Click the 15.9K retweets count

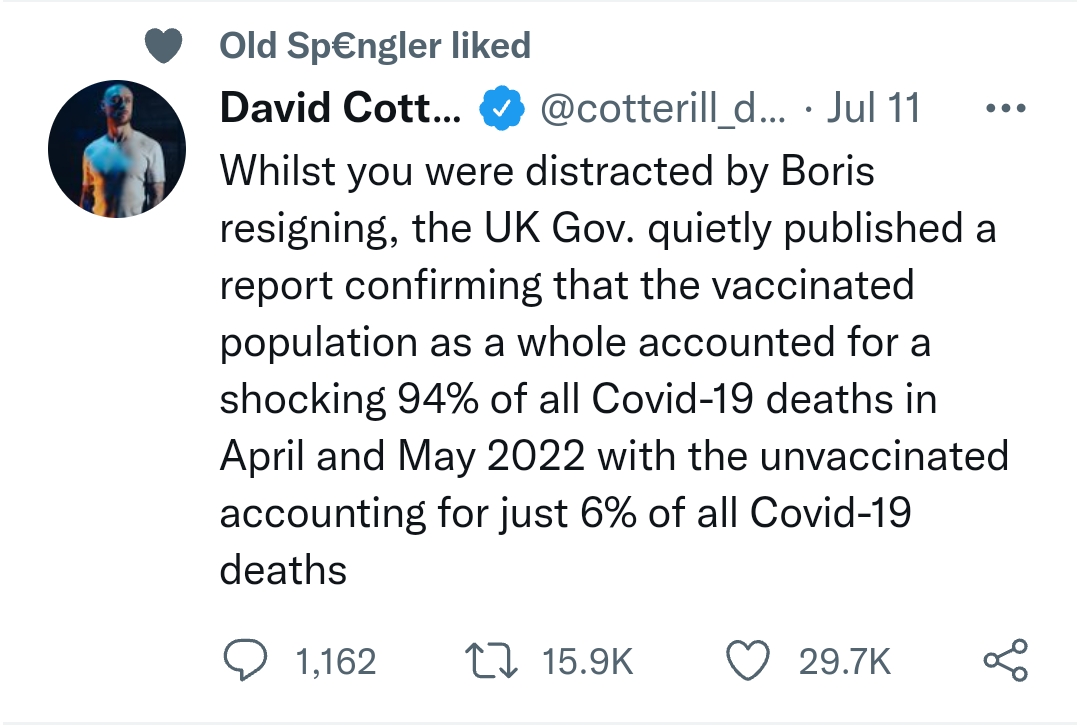587,662
